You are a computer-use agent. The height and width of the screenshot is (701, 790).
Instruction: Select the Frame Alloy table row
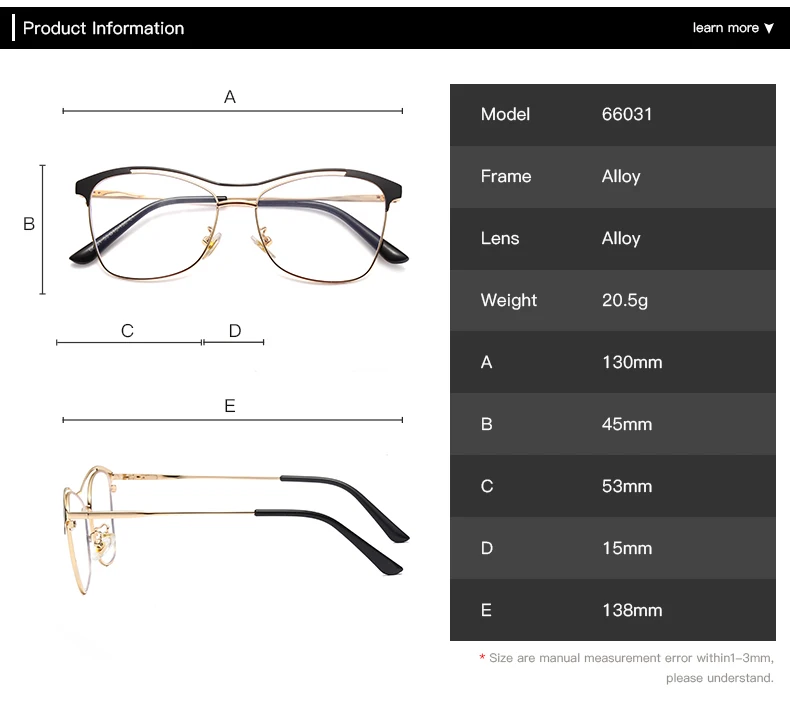[613, 177]
